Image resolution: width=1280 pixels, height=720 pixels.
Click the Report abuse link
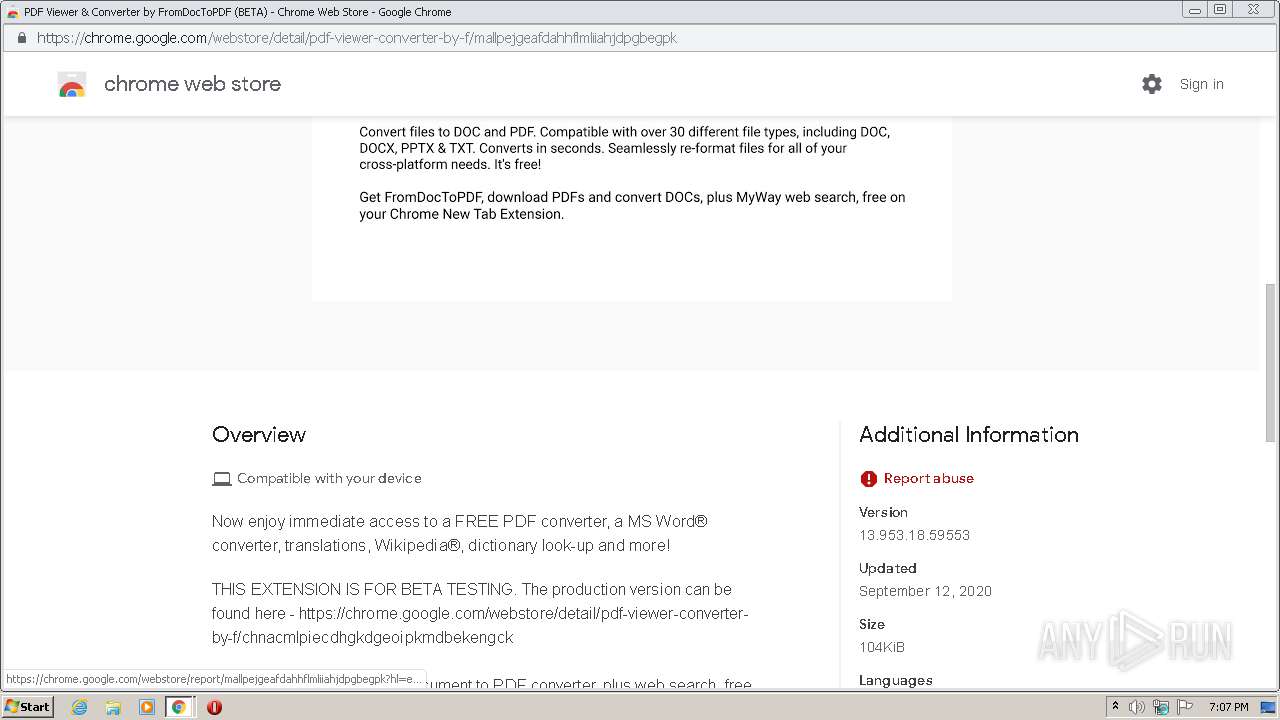pos(928,478)
